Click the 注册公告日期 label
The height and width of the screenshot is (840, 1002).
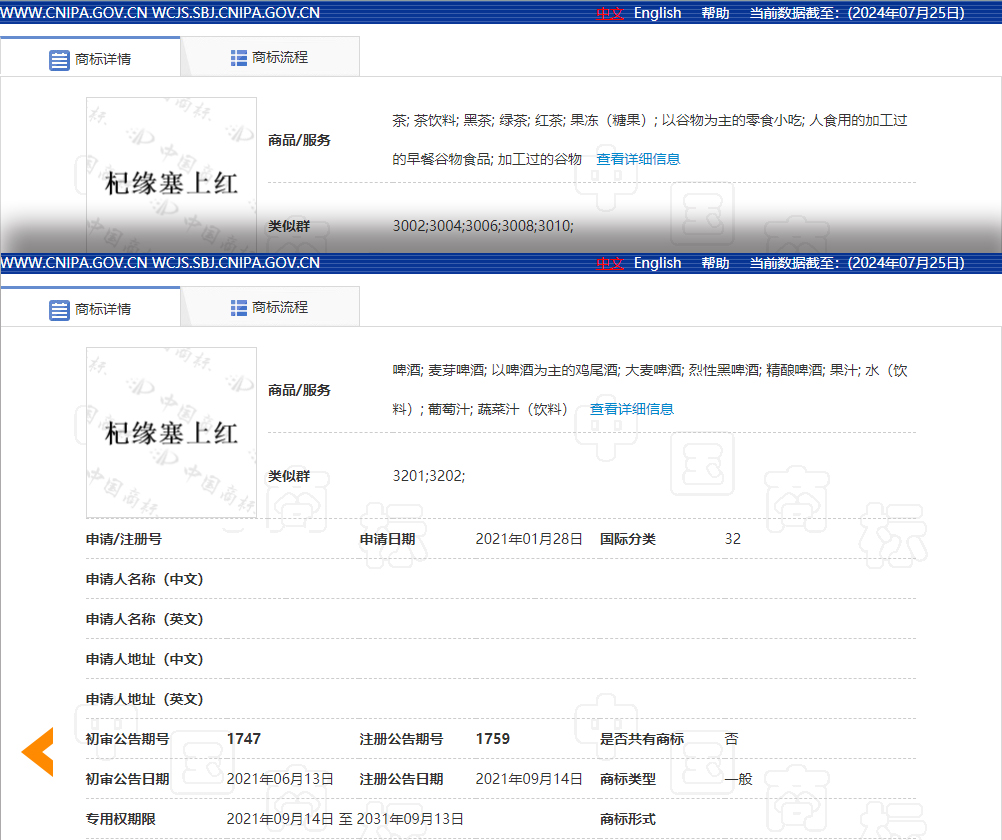[x=401, y=779]
